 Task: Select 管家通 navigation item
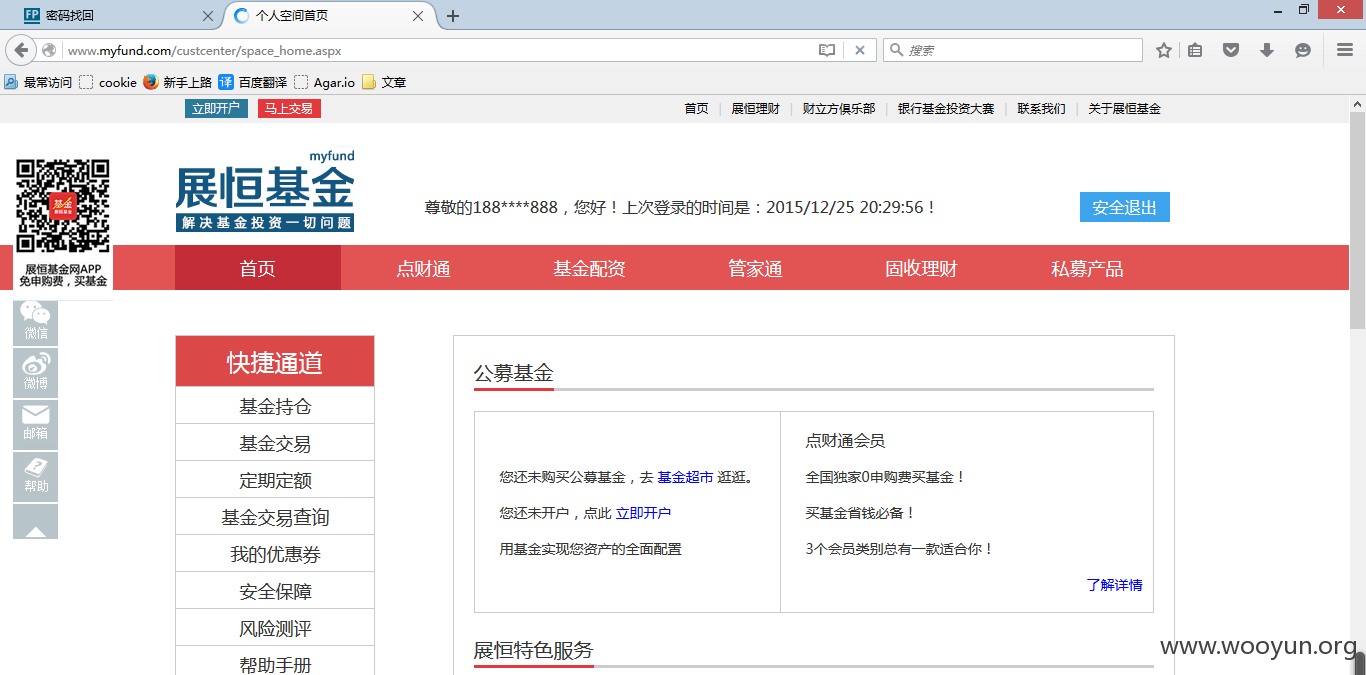click(x=755, y=268)
